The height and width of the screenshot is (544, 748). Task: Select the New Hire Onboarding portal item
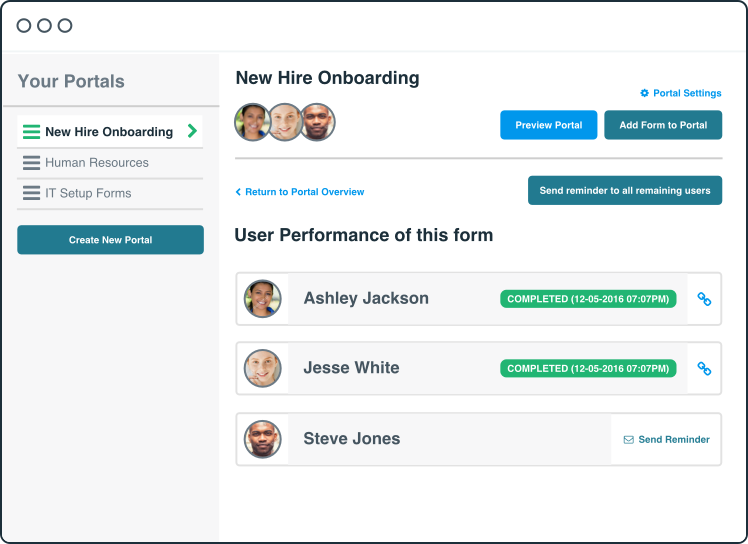click(110, 131)
